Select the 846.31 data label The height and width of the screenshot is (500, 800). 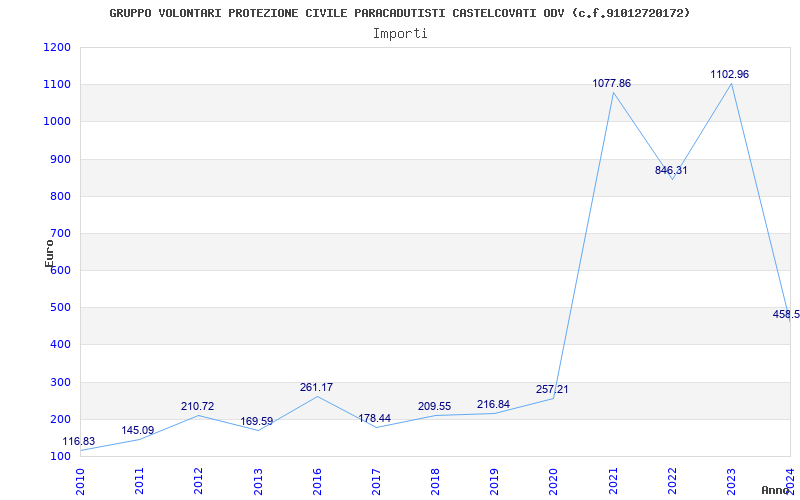[671, 170]
